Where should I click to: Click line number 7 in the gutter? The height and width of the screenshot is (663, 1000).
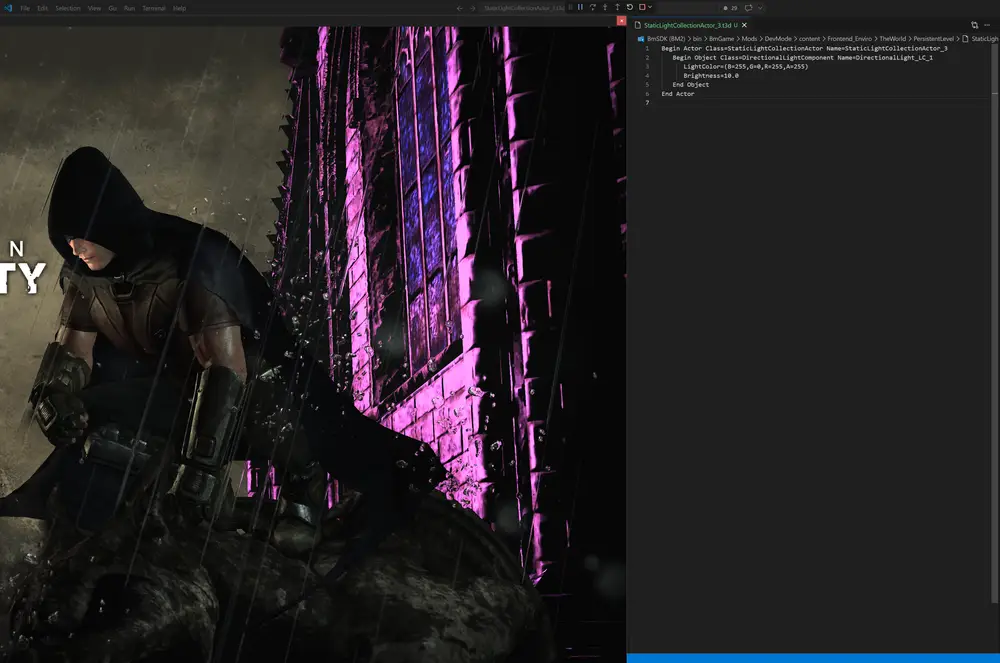point(647,103)
